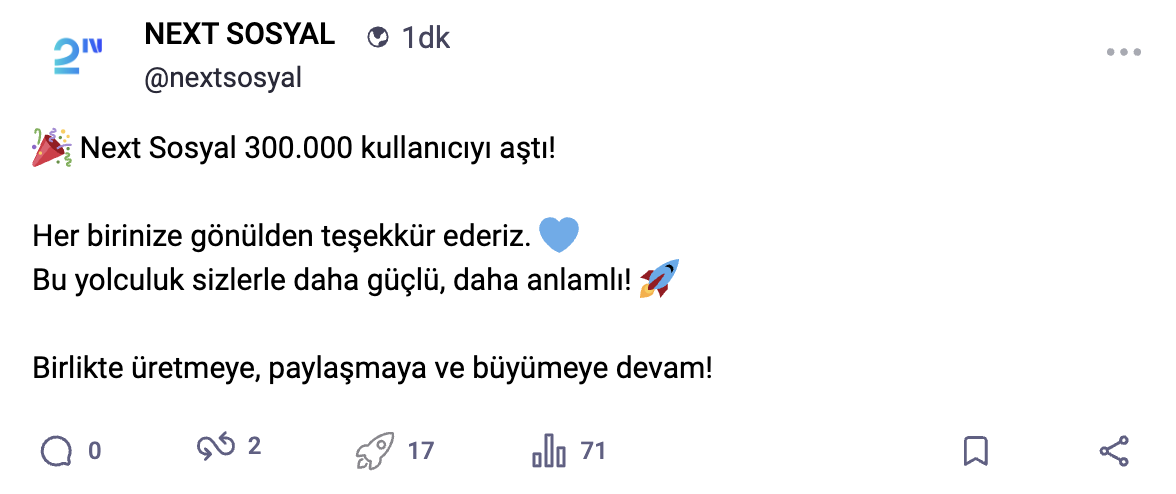1176x494 pixels.
Task: Click the rocket emoji after 'daha anlamlı!'
Action: pyautogui.click(x=659, y=279)
